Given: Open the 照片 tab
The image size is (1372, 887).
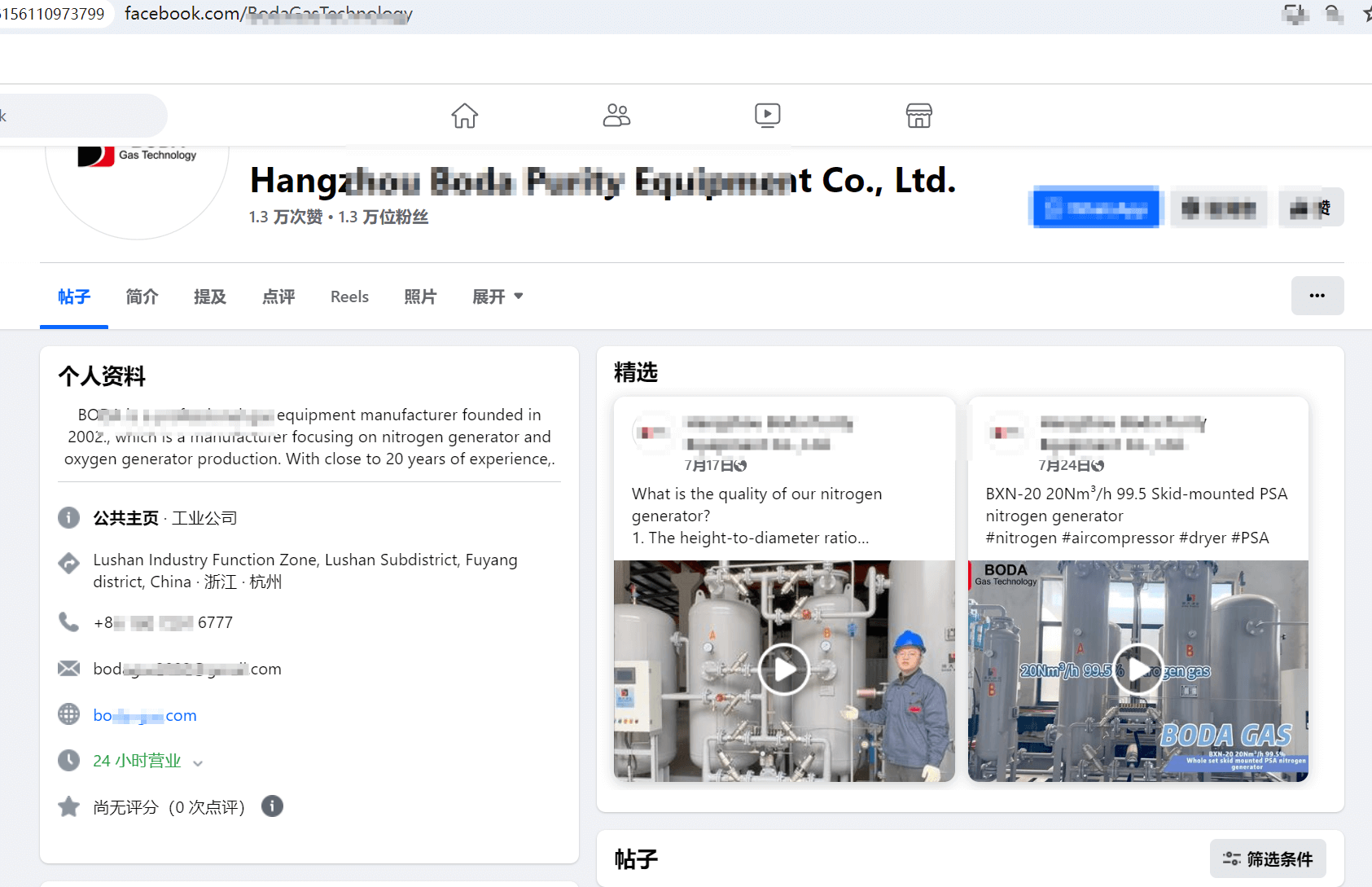Looking at the screenshot, I should pos(420,296).
